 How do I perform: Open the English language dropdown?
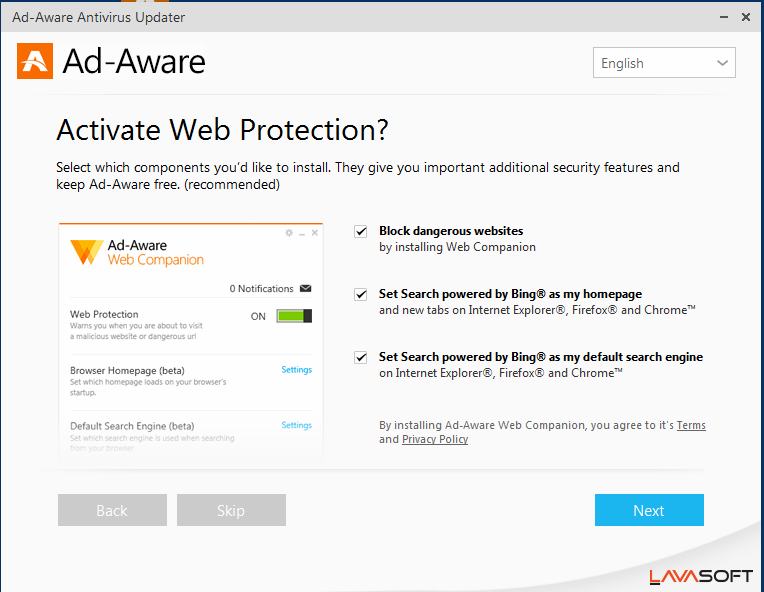[x=664, y=63]
